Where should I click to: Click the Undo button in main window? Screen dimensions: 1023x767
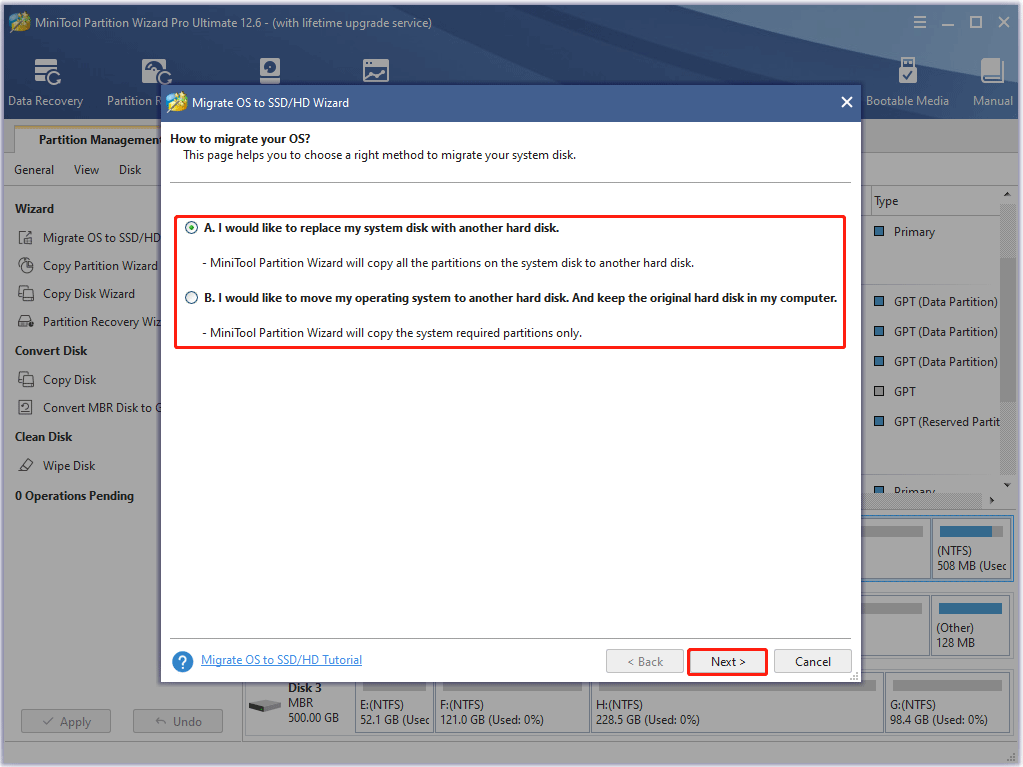coord(178,721)
